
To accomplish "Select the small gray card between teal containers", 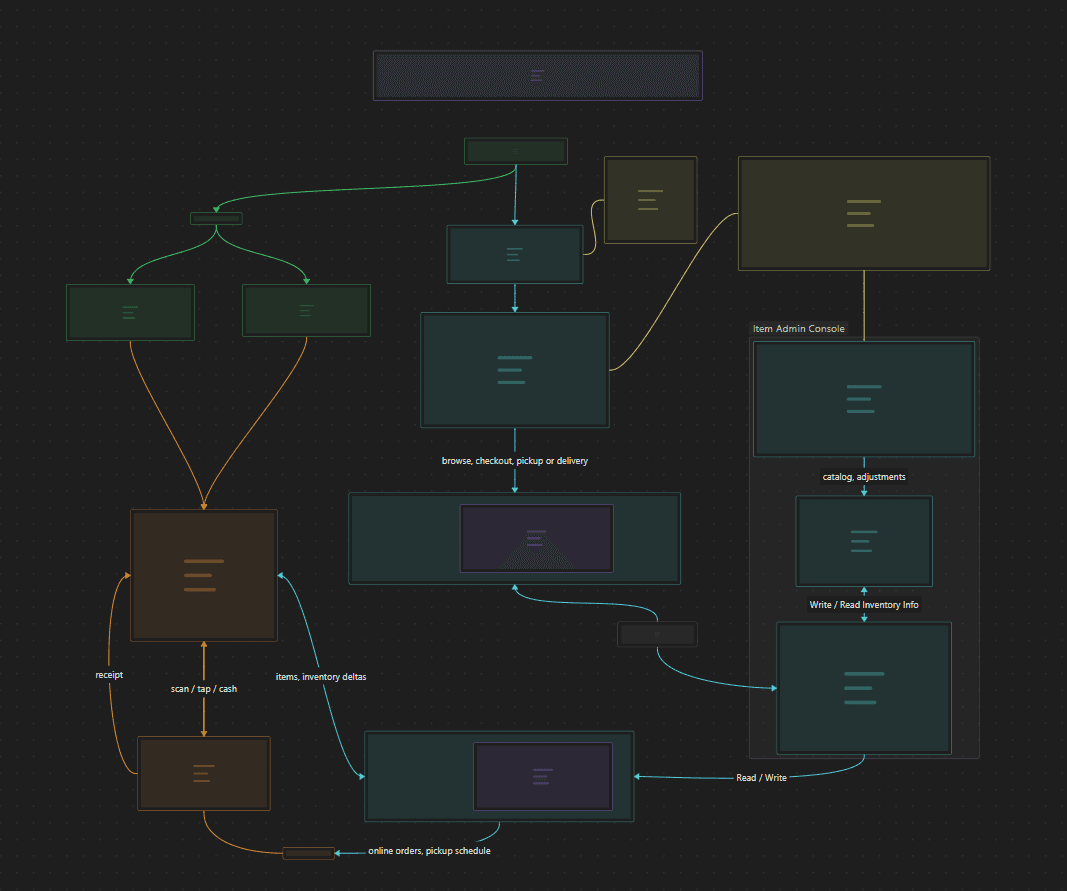I will click(x=657, y=634).
